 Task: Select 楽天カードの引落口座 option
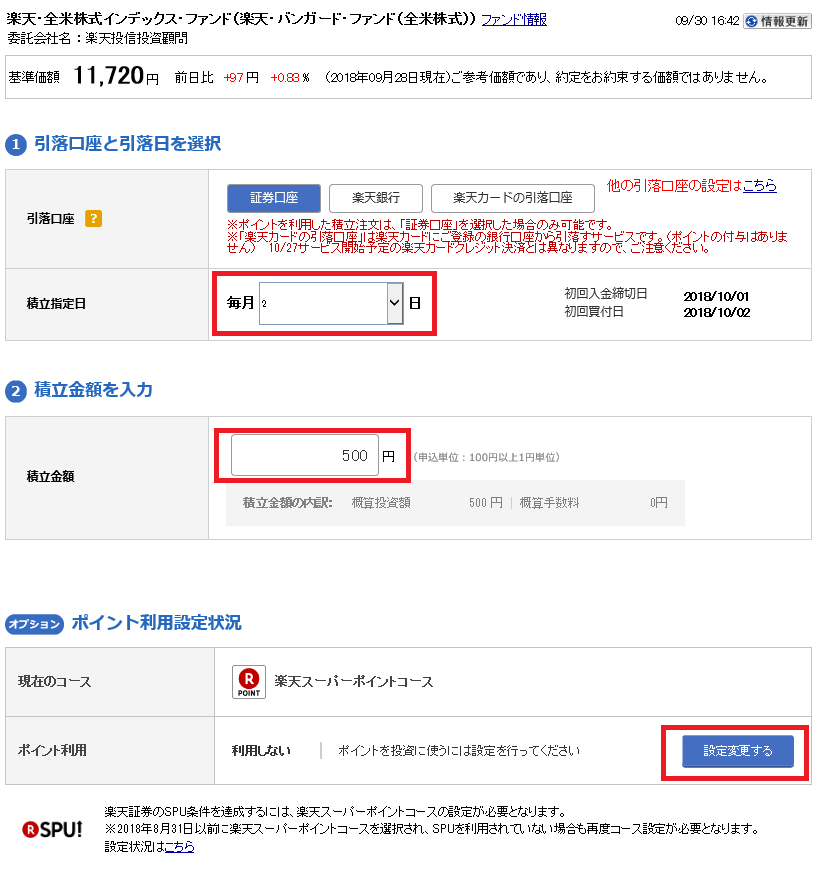pyautogui.click(x=513, y=198)
